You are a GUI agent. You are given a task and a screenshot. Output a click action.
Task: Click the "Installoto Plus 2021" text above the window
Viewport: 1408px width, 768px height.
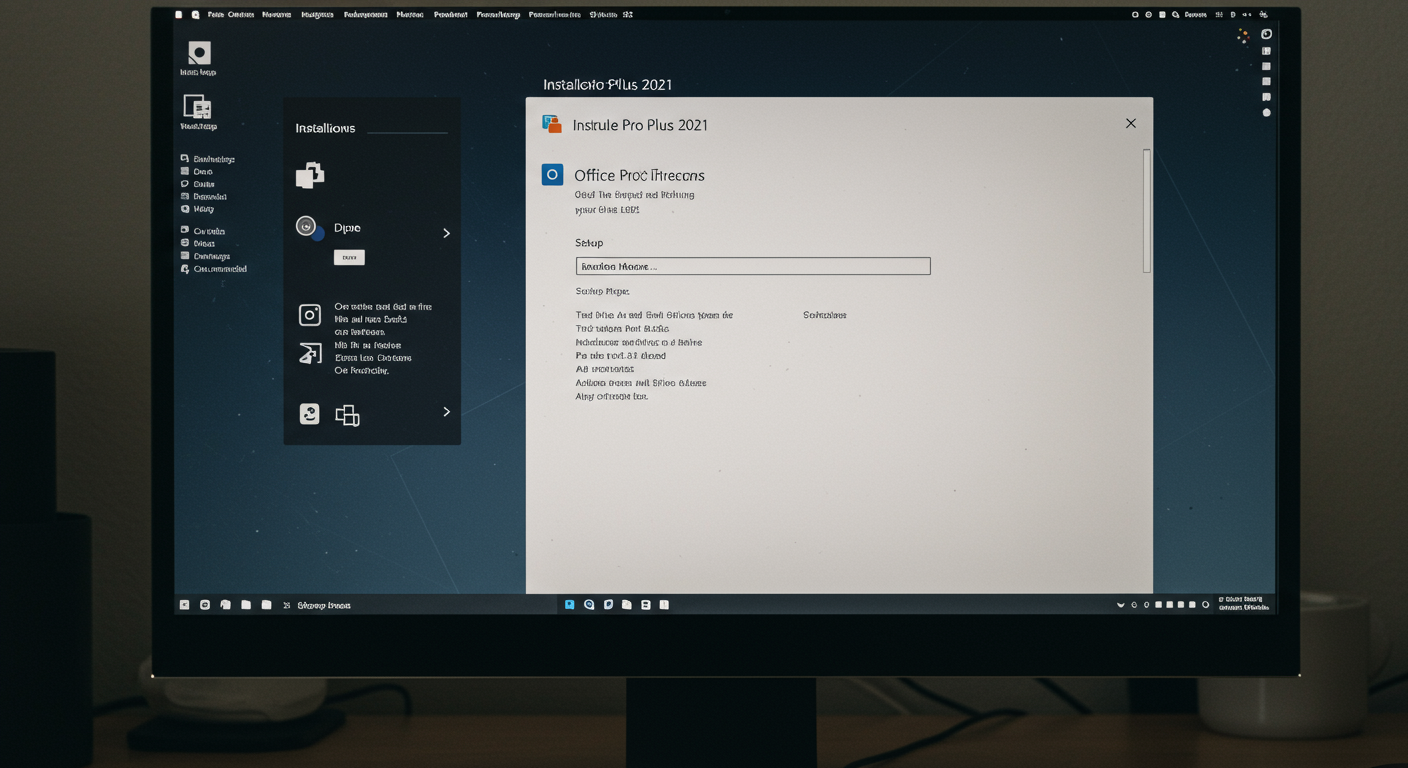pos(607,85)
